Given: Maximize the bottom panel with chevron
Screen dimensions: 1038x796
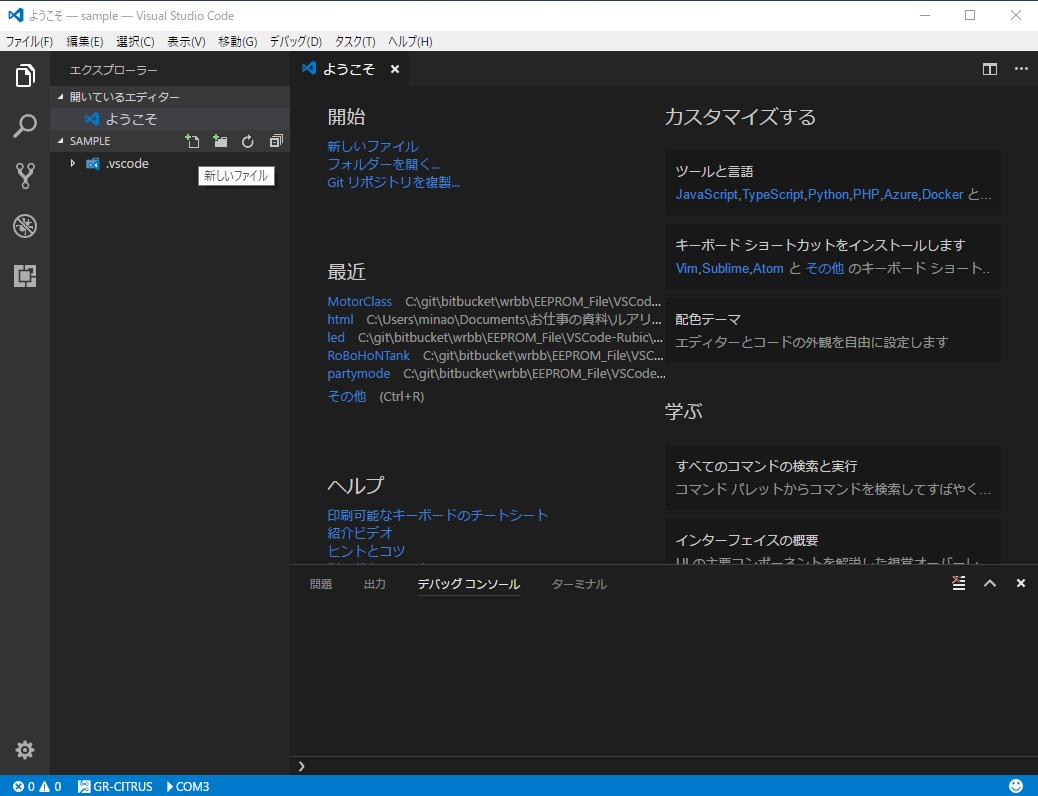Looking at the screenshot, I should [x=990, y=583].
